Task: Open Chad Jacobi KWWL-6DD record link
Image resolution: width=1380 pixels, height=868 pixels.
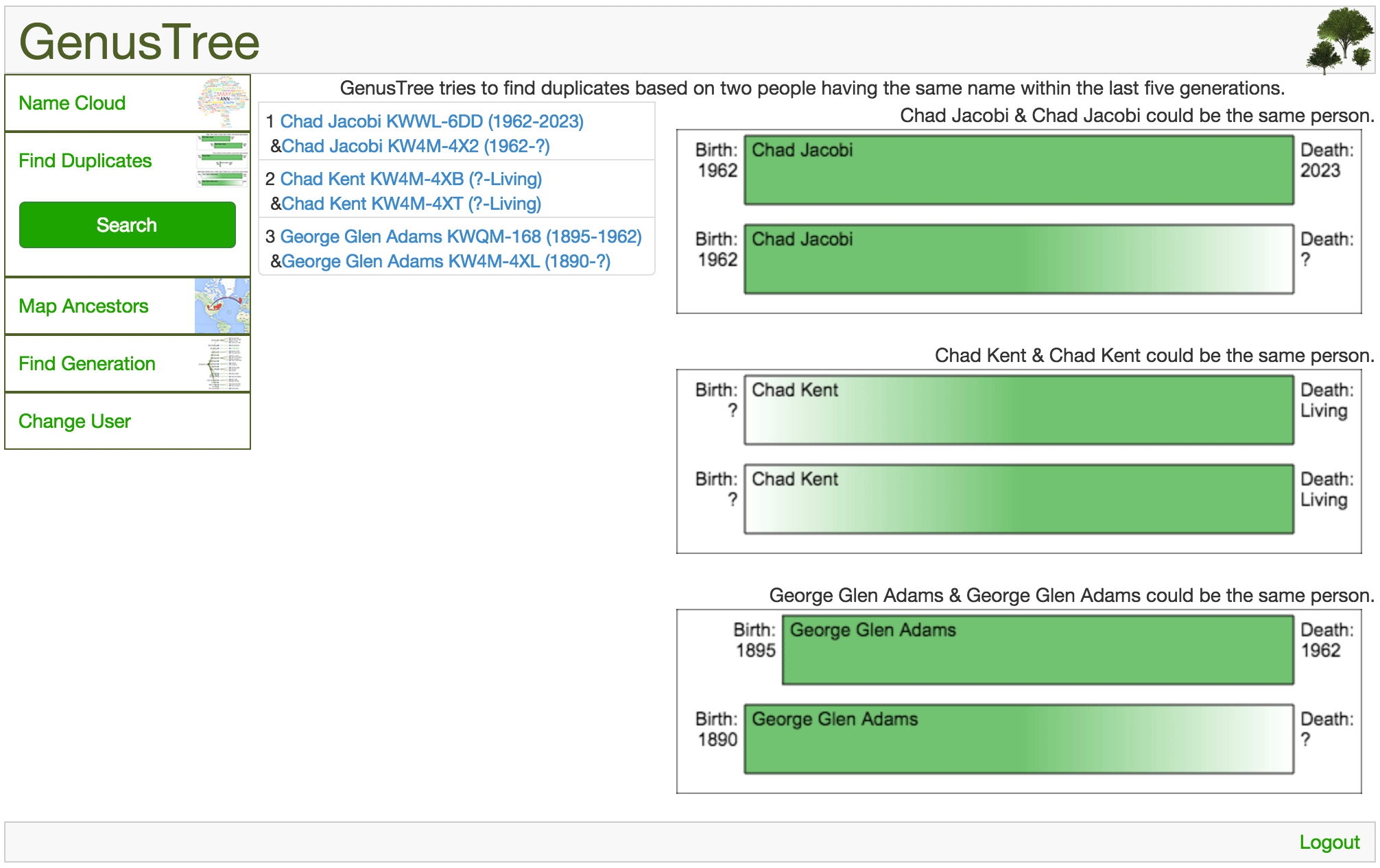Action: pos(431,121)
